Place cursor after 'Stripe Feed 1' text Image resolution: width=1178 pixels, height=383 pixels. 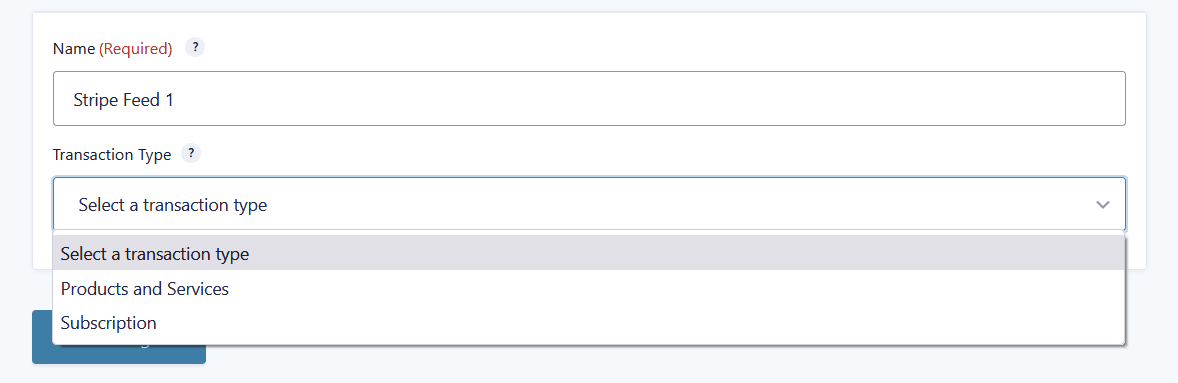click(x=176, y=99)
